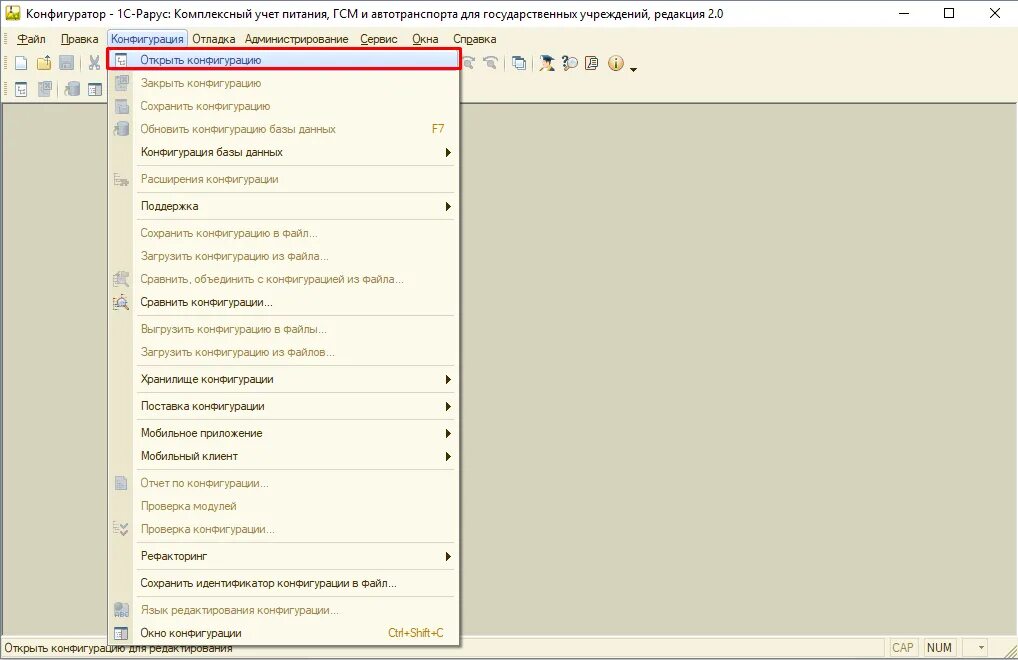This screenshot has width=1018, height=660.
Task: Open the Администрирование menu
Action: coord(296,39)
